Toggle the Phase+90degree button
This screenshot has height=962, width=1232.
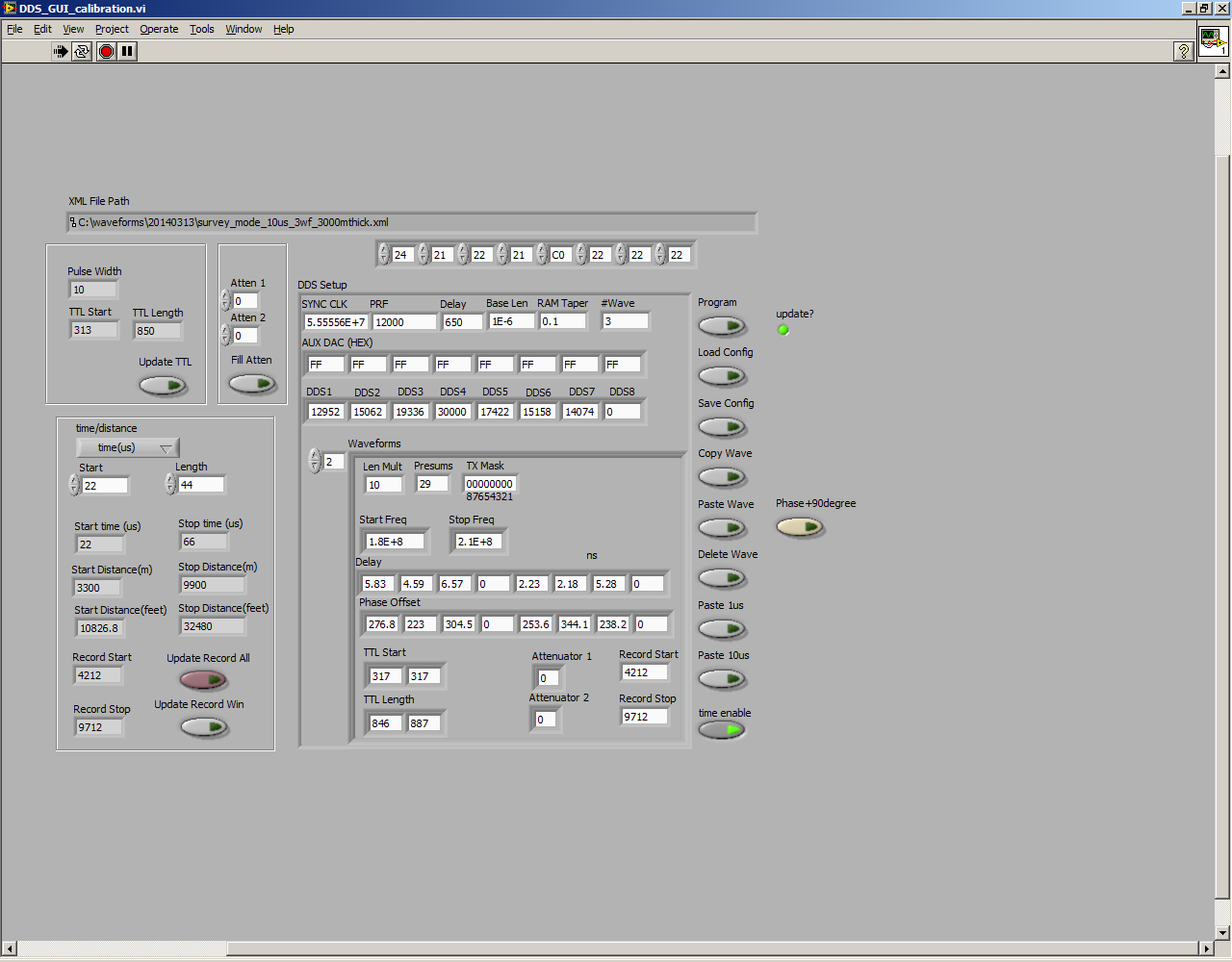(x=800, y=527)
